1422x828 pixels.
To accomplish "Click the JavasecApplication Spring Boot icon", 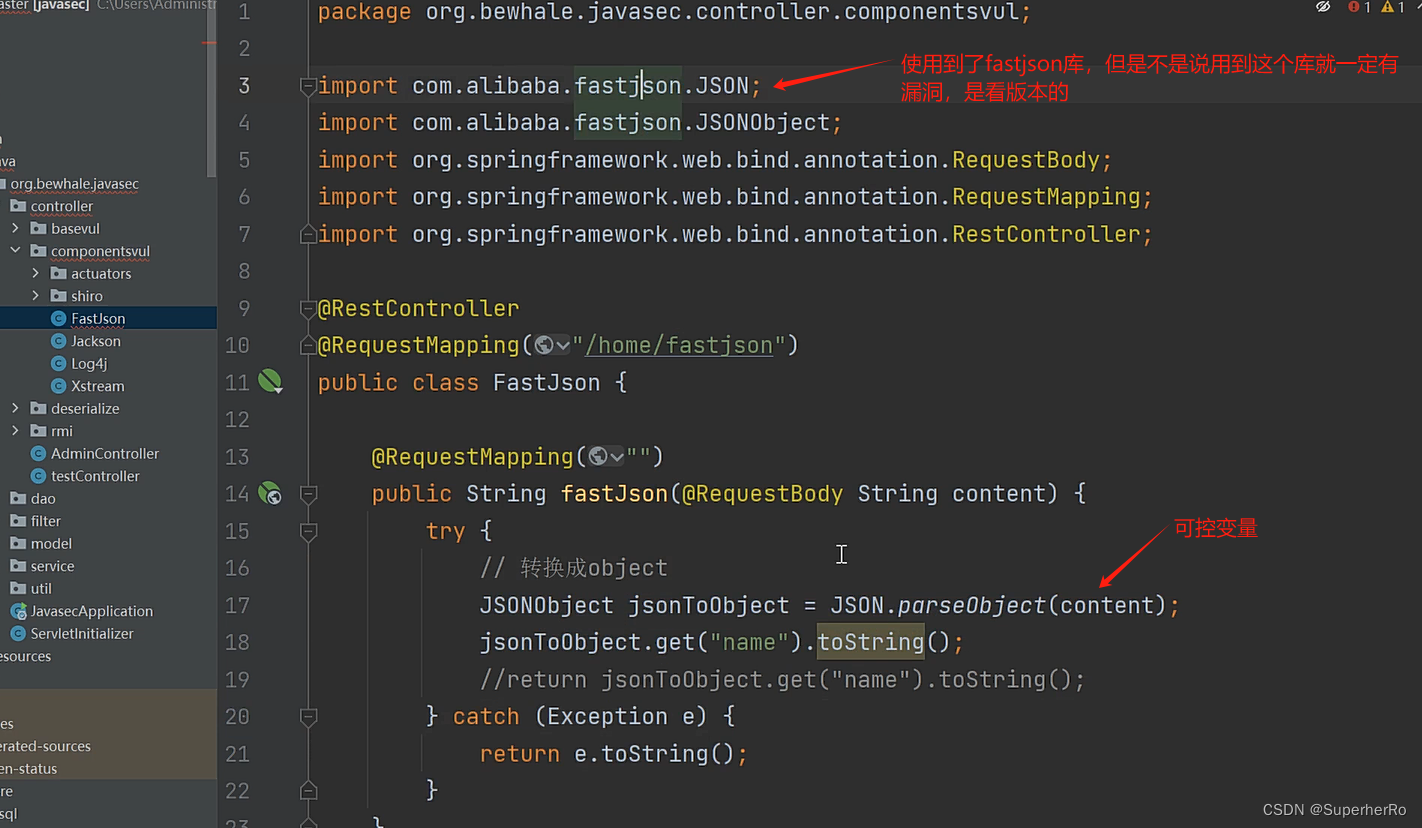I will click(x=18, y=611).
